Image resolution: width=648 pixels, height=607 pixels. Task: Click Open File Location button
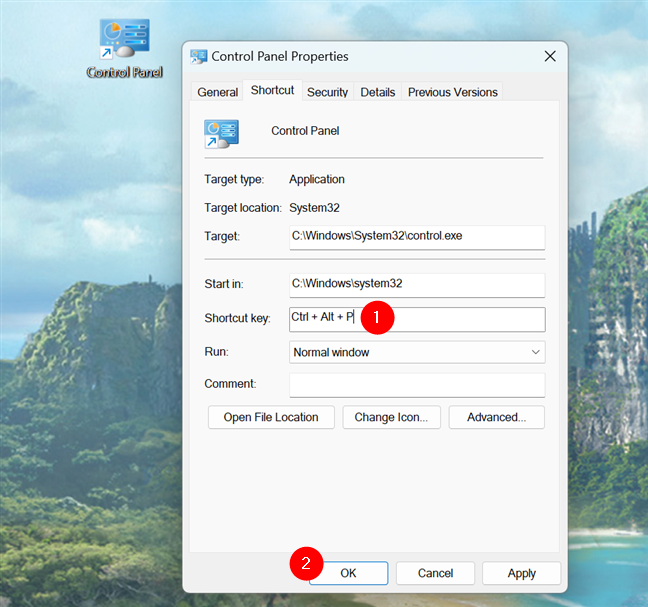pos(271,417)
